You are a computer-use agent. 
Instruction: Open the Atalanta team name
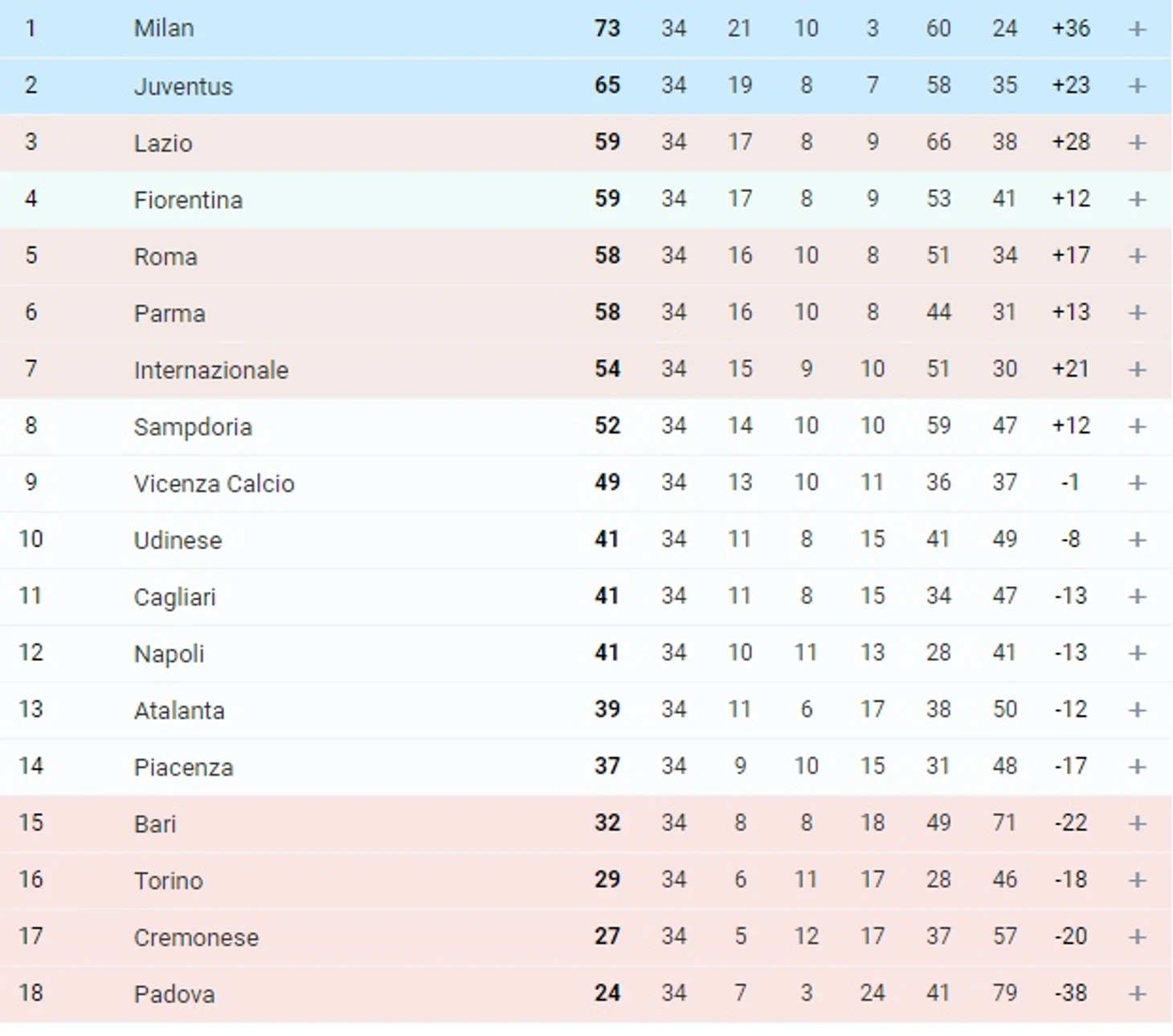tap(179, 711)
